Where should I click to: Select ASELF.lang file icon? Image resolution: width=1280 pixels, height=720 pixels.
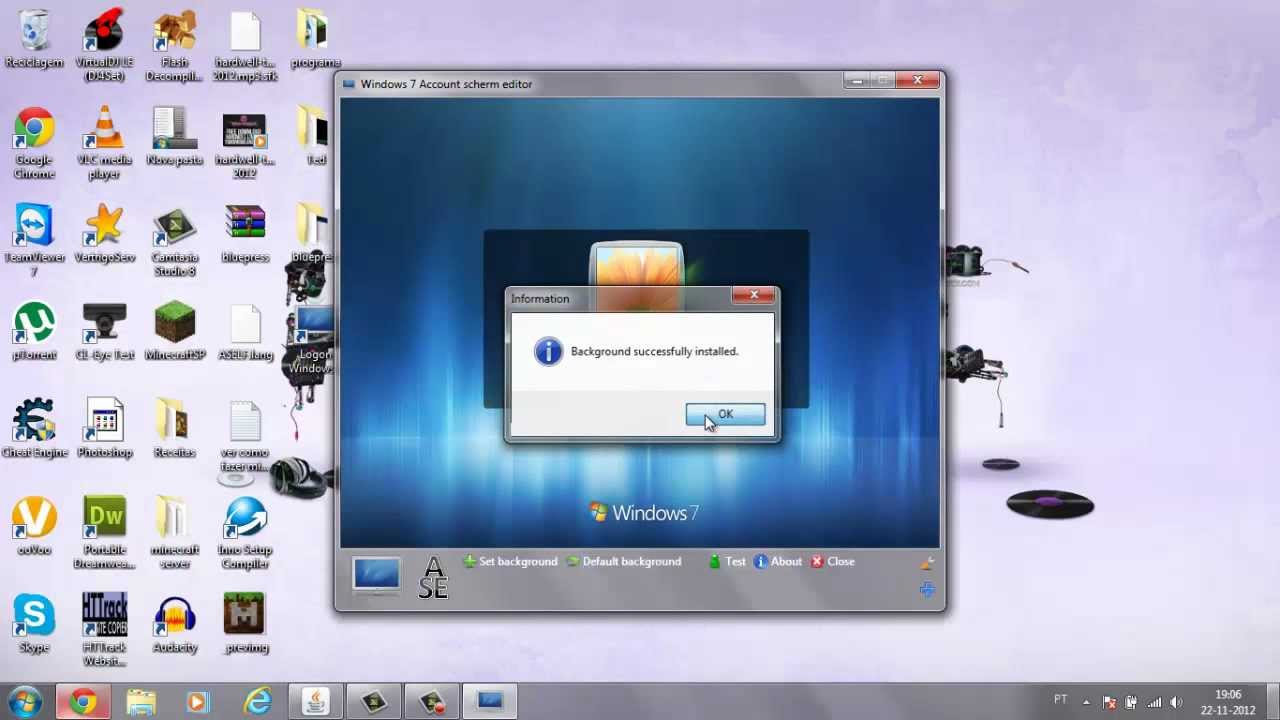click(245, 332)
